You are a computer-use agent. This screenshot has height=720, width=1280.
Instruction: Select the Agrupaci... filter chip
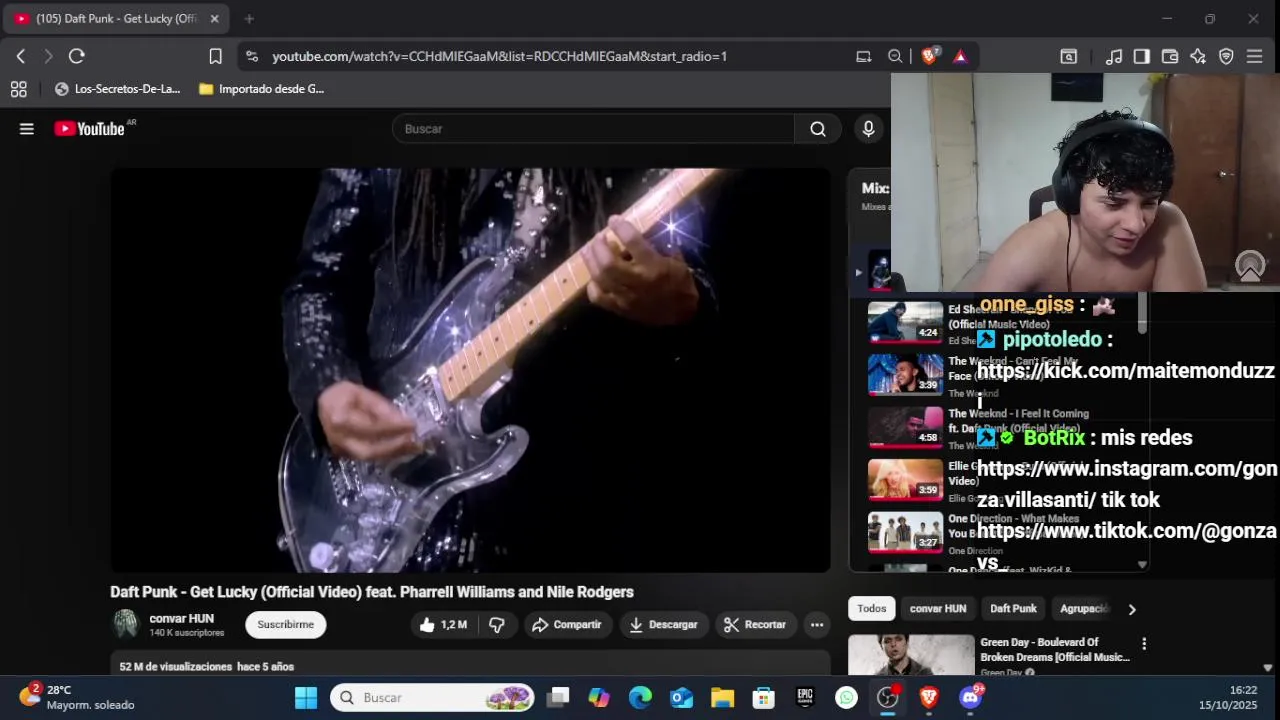coord(1084,608)
